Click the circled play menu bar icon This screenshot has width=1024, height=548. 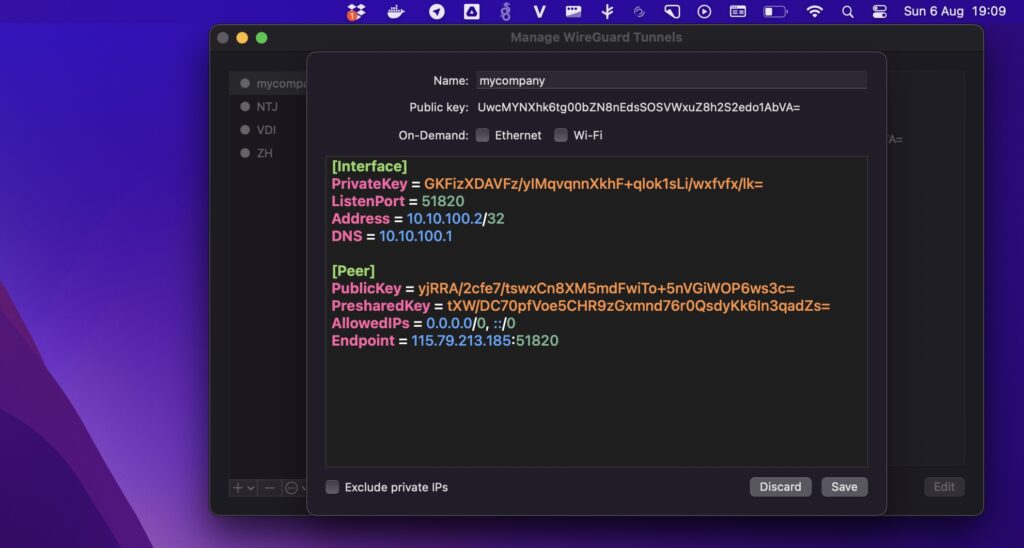pyautogui.click(x=705, y=11)
